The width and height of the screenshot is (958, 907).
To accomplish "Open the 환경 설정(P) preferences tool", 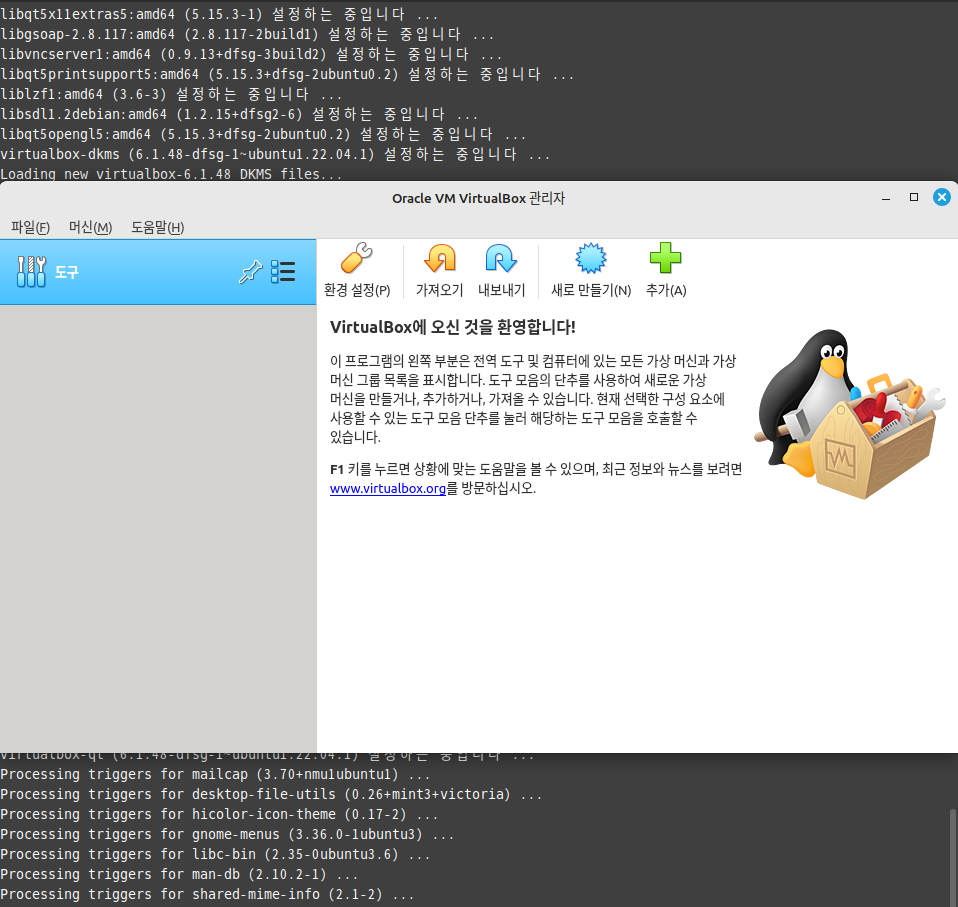I will tap(357, 269).
